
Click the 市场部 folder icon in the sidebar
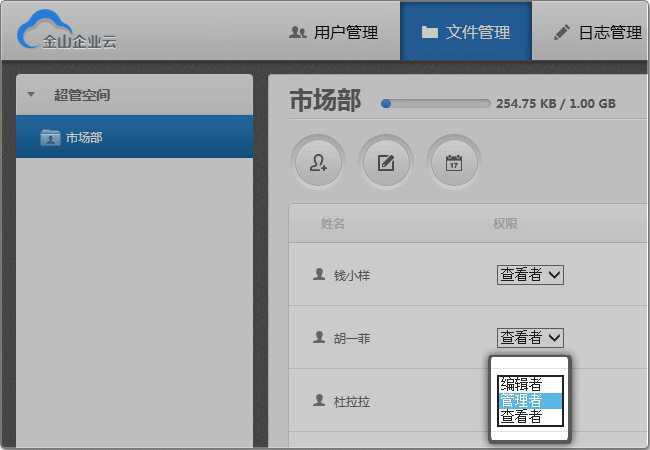pos(50,137)
